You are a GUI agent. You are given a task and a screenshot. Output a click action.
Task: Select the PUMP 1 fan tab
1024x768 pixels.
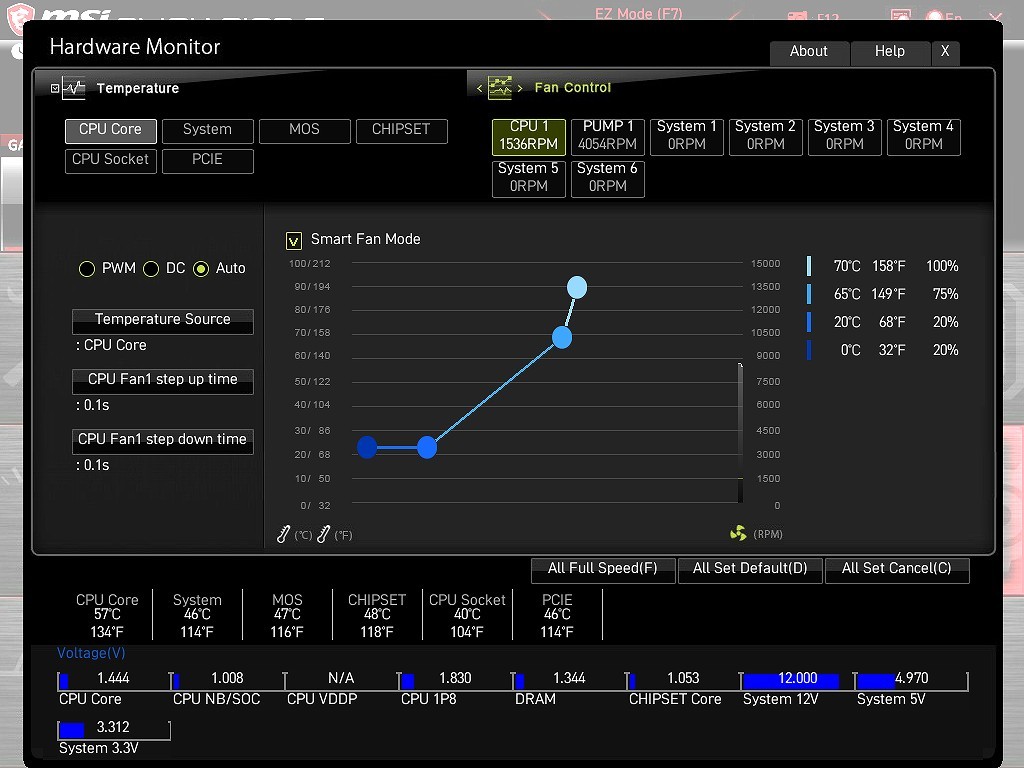pyautogui.click(x=608, y=136)
